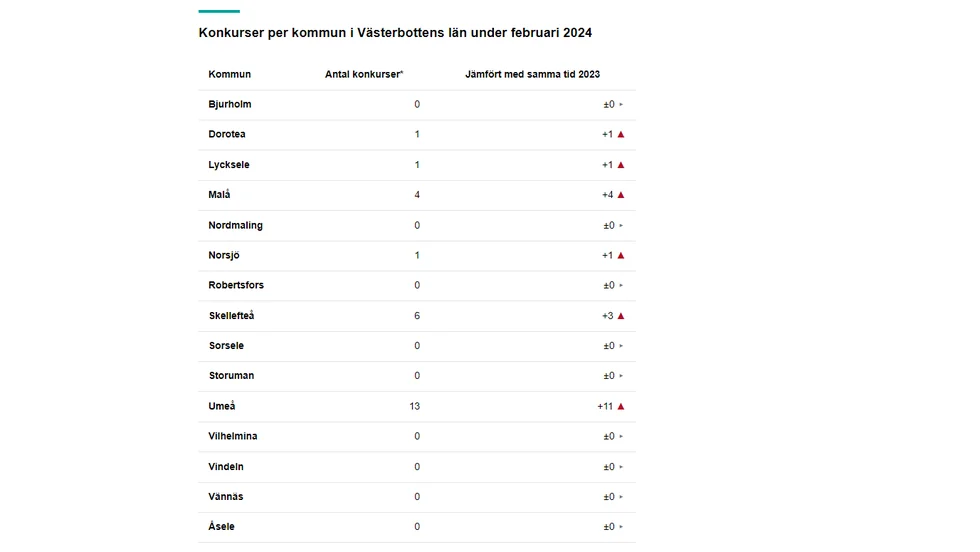The width and height of the screenshot is (980, 552).
Task: Click the gray arrow beside Robertsfors ±0
Action: 621,286
